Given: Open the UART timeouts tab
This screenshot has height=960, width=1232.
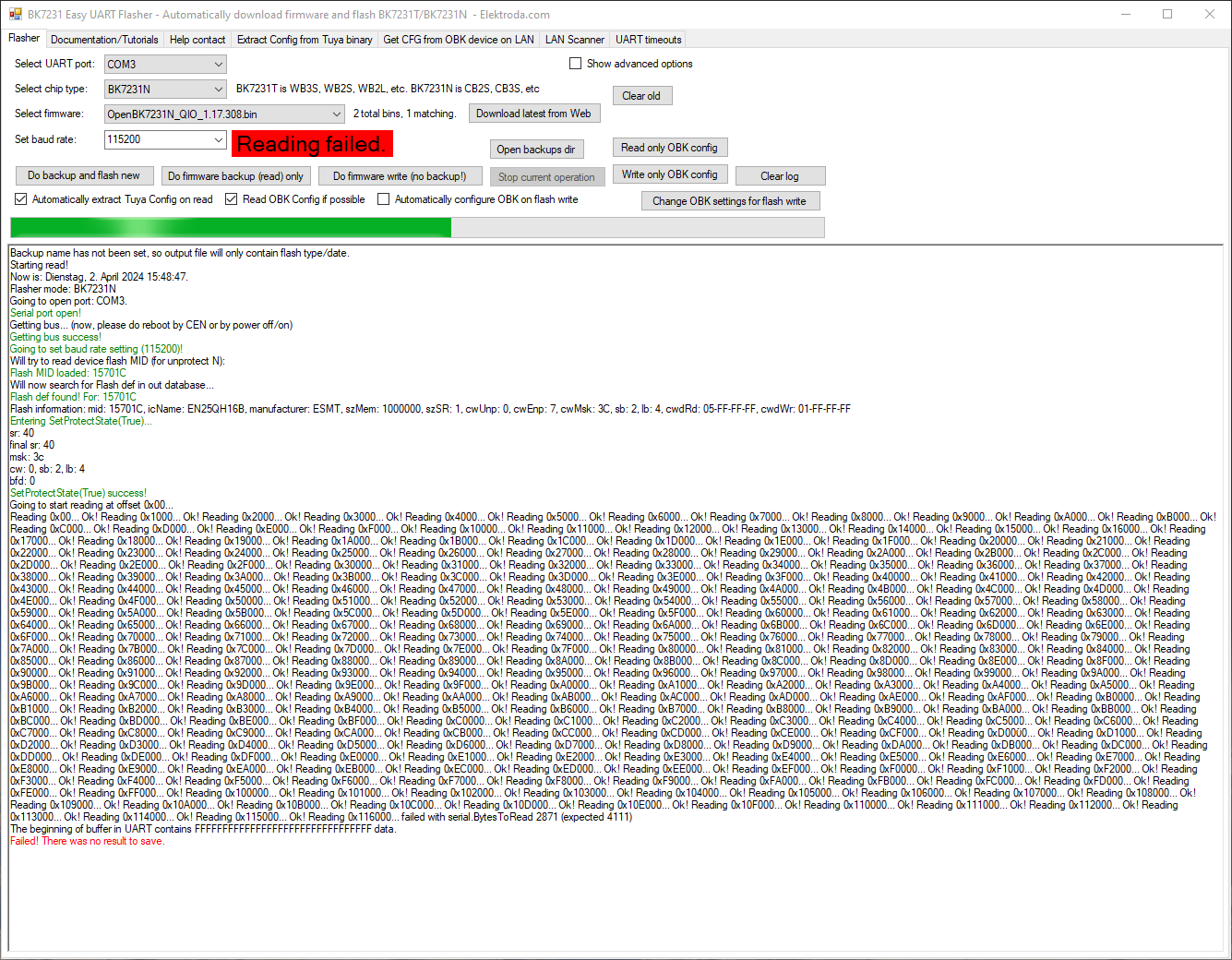Looking at the screenshot, I should [648, 40].
